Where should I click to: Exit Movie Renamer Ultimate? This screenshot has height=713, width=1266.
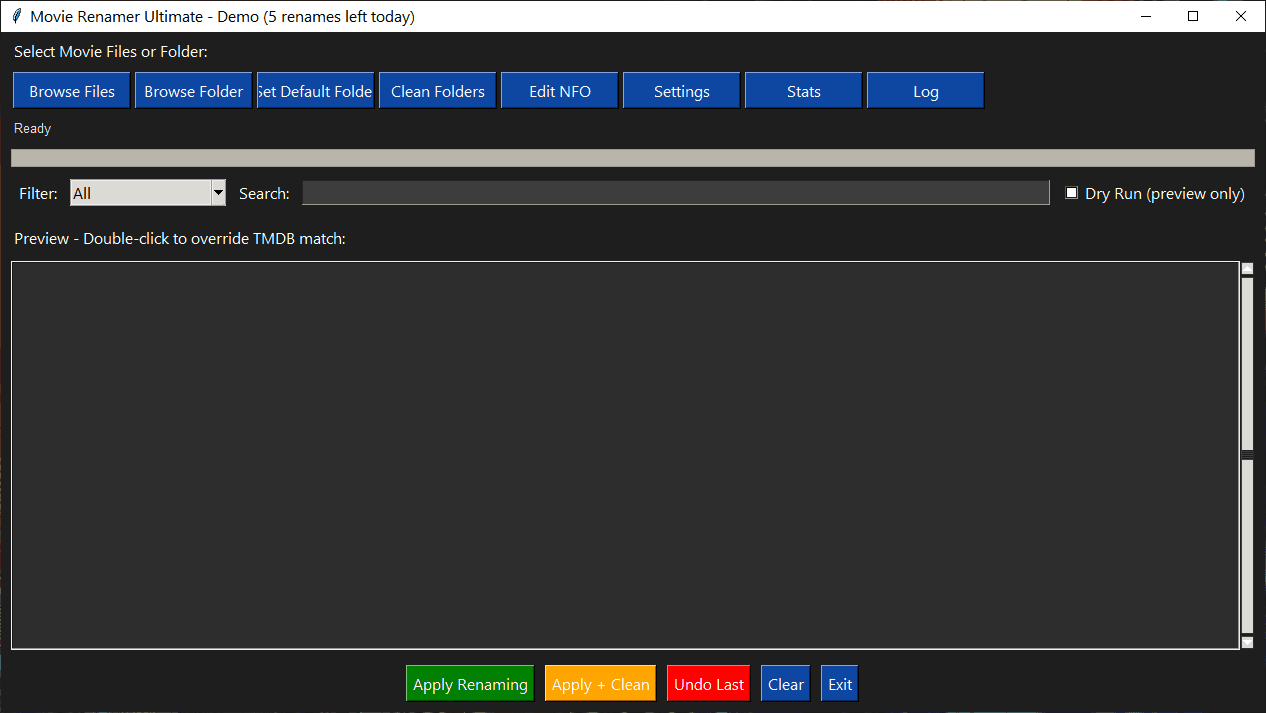click(839, 683)
